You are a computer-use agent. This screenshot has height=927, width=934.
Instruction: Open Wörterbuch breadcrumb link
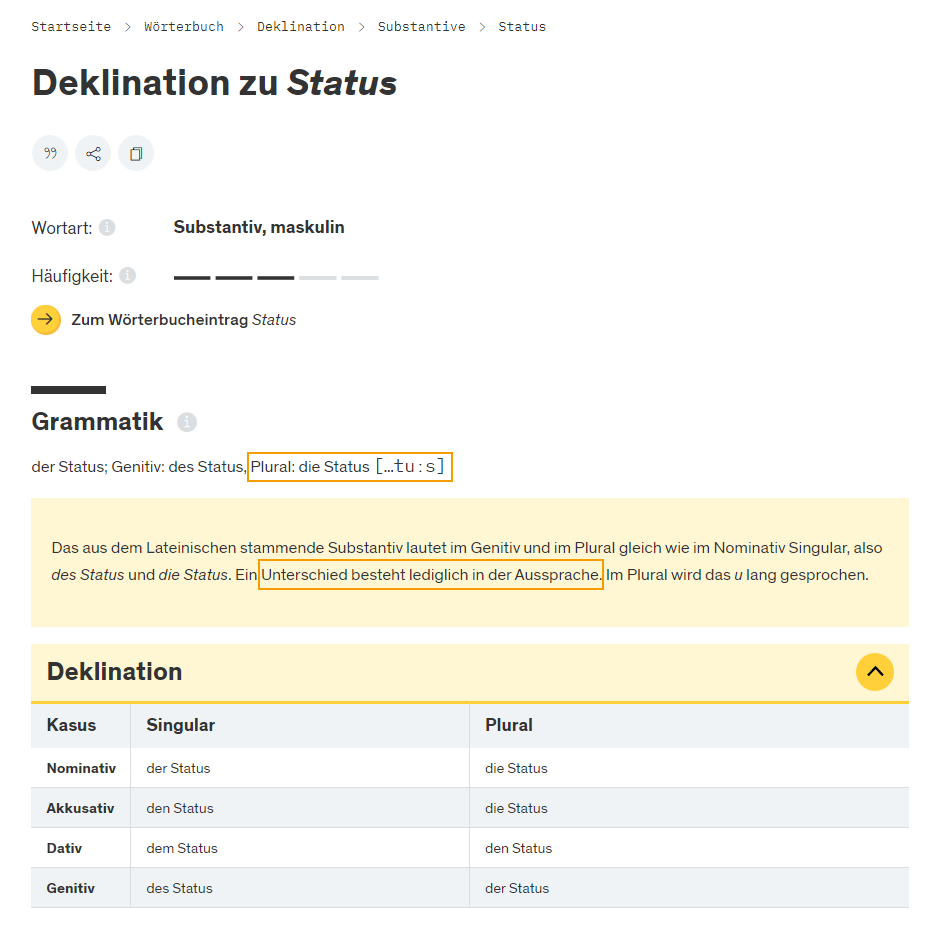pyautogui.click(x=184, y=27)
